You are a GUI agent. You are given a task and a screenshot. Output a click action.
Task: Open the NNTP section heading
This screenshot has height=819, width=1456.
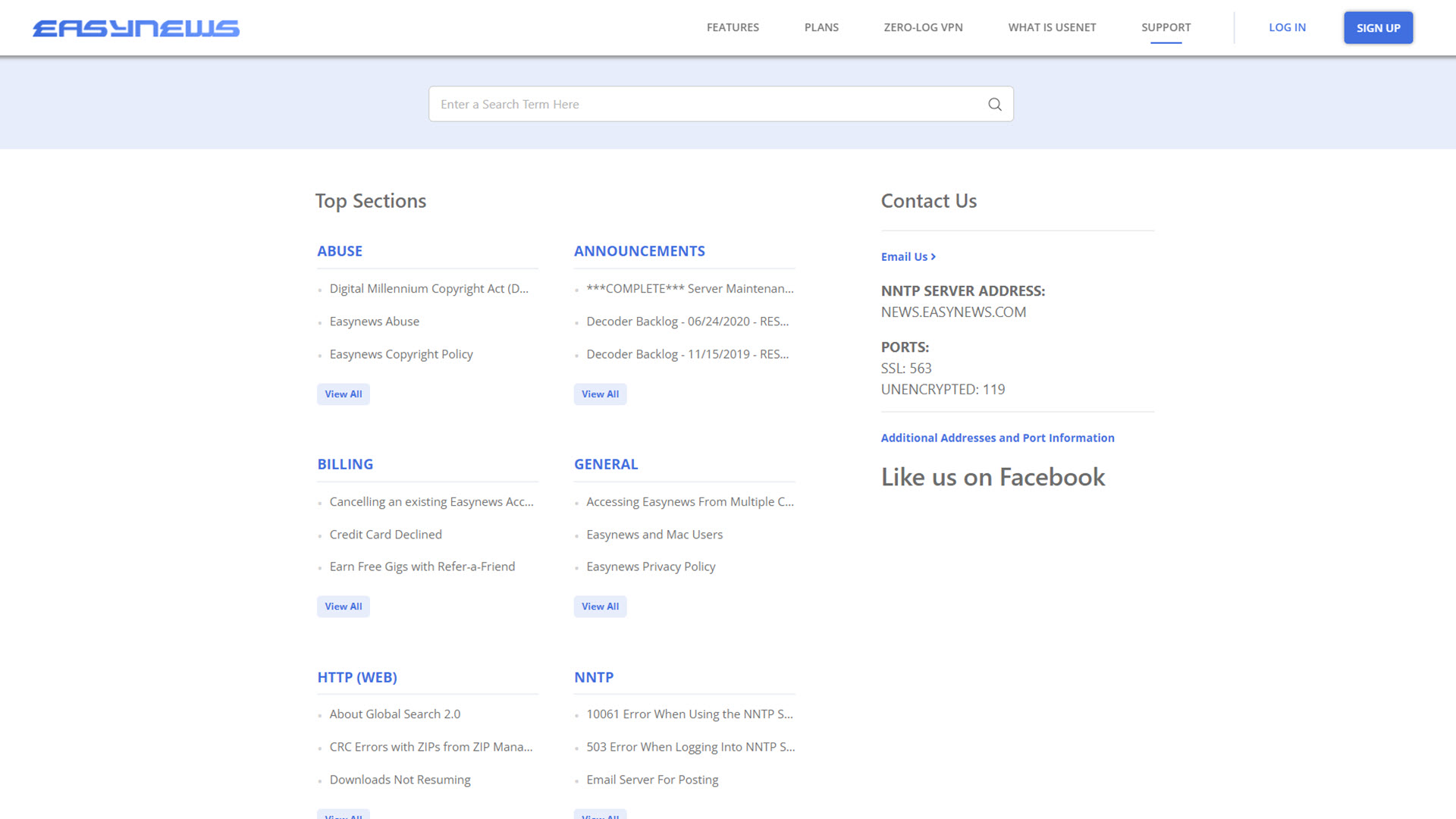[594, 677]
